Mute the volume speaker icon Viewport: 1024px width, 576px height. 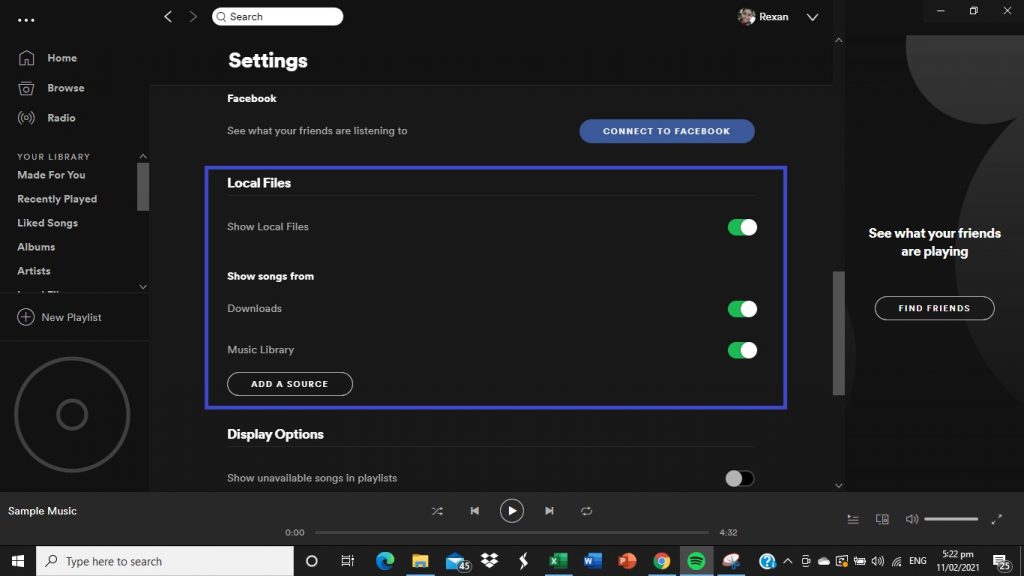[911, 519]
